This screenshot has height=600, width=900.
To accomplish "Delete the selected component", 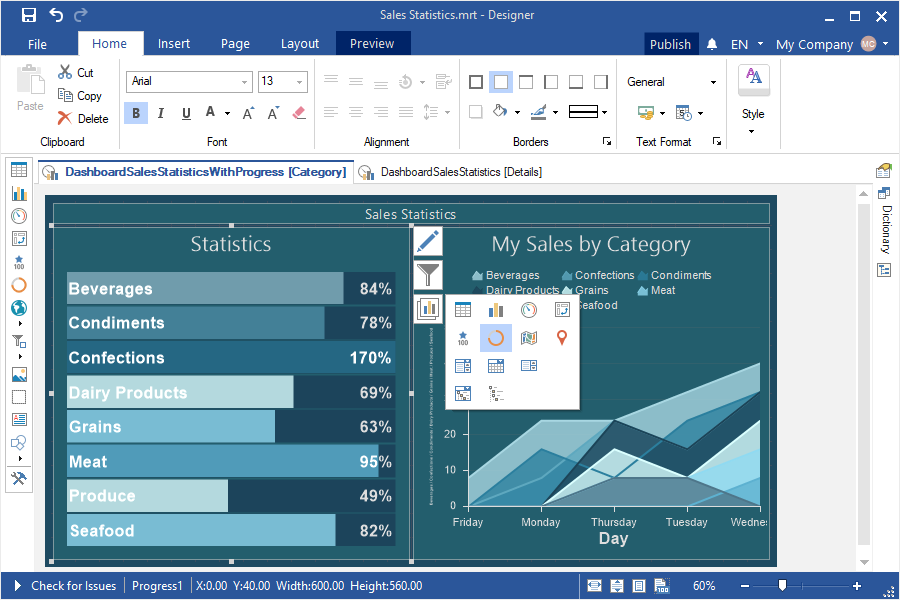I will point(83,118).
